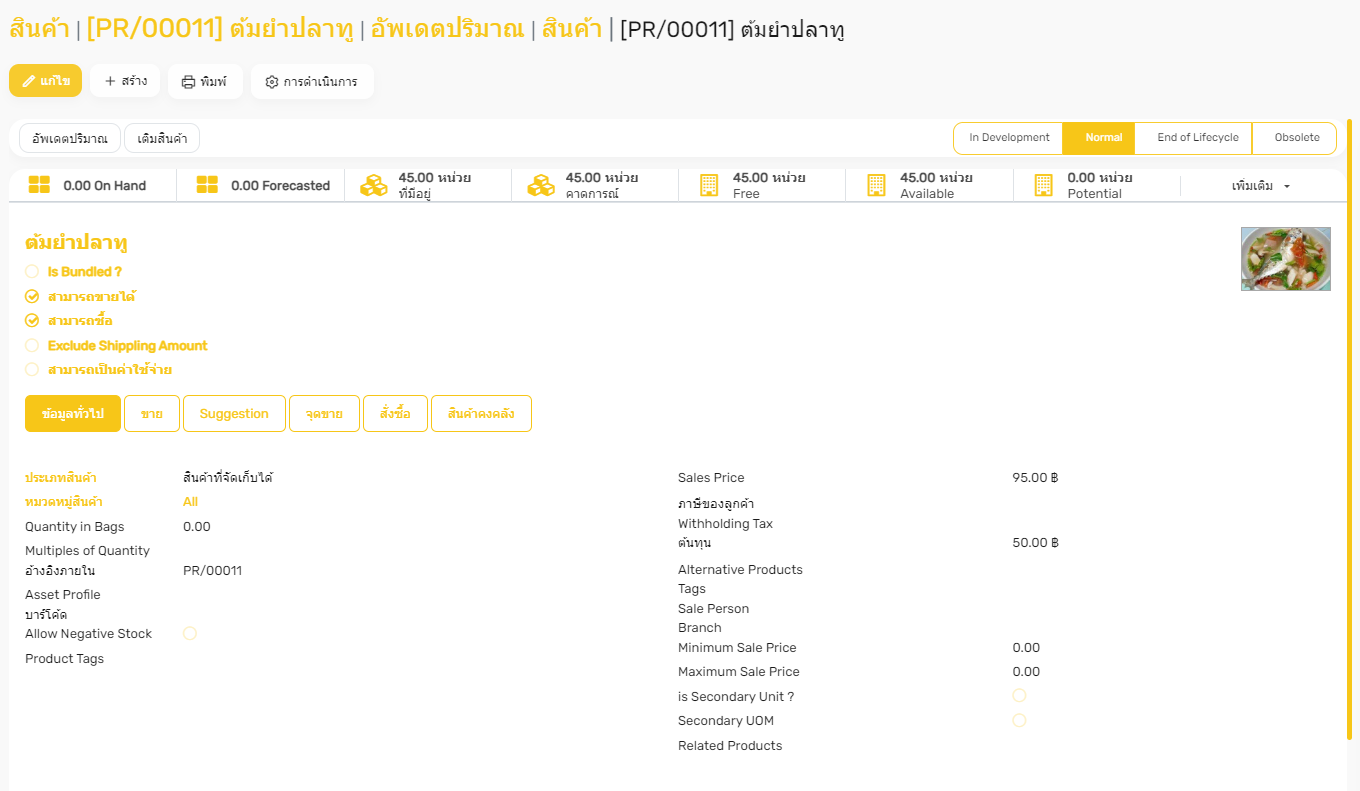Screen dimensions: 1360x791
Task: Click the เติมสินค้า button
Action: tap(162, 138)
